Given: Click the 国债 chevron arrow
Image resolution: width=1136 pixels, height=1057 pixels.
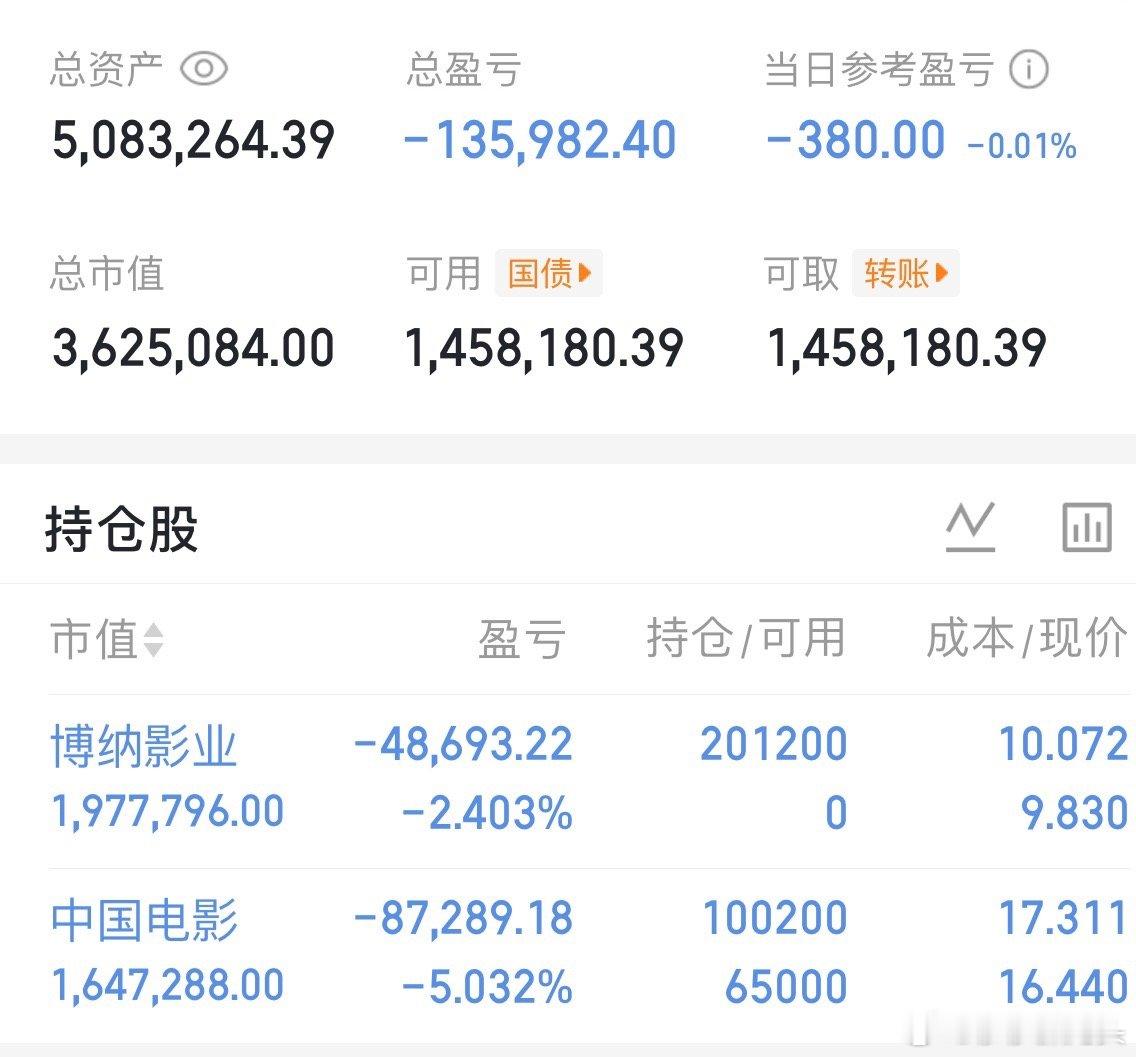Looking at the screenshot, I should click(586, 272).
